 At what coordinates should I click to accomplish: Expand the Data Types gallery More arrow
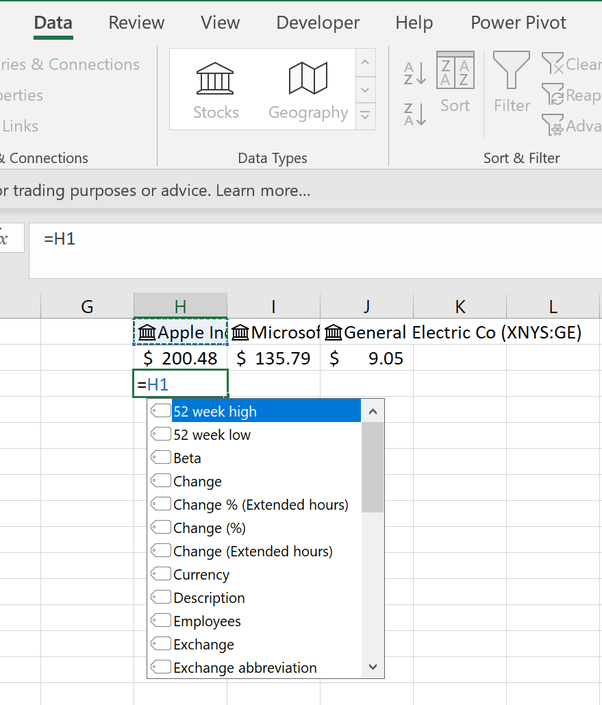point(365,116)
